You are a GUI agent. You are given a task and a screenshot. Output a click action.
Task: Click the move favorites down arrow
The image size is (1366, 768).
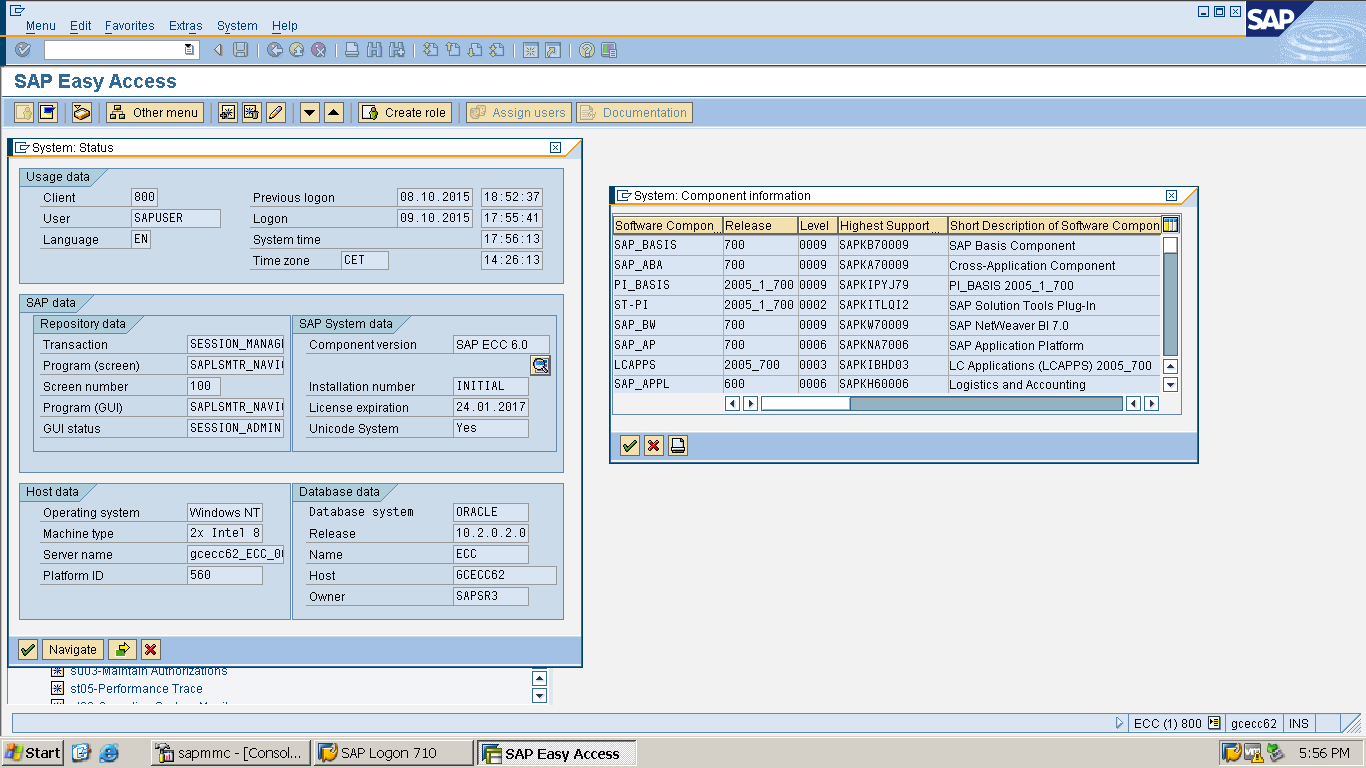[x=310, y=113]
